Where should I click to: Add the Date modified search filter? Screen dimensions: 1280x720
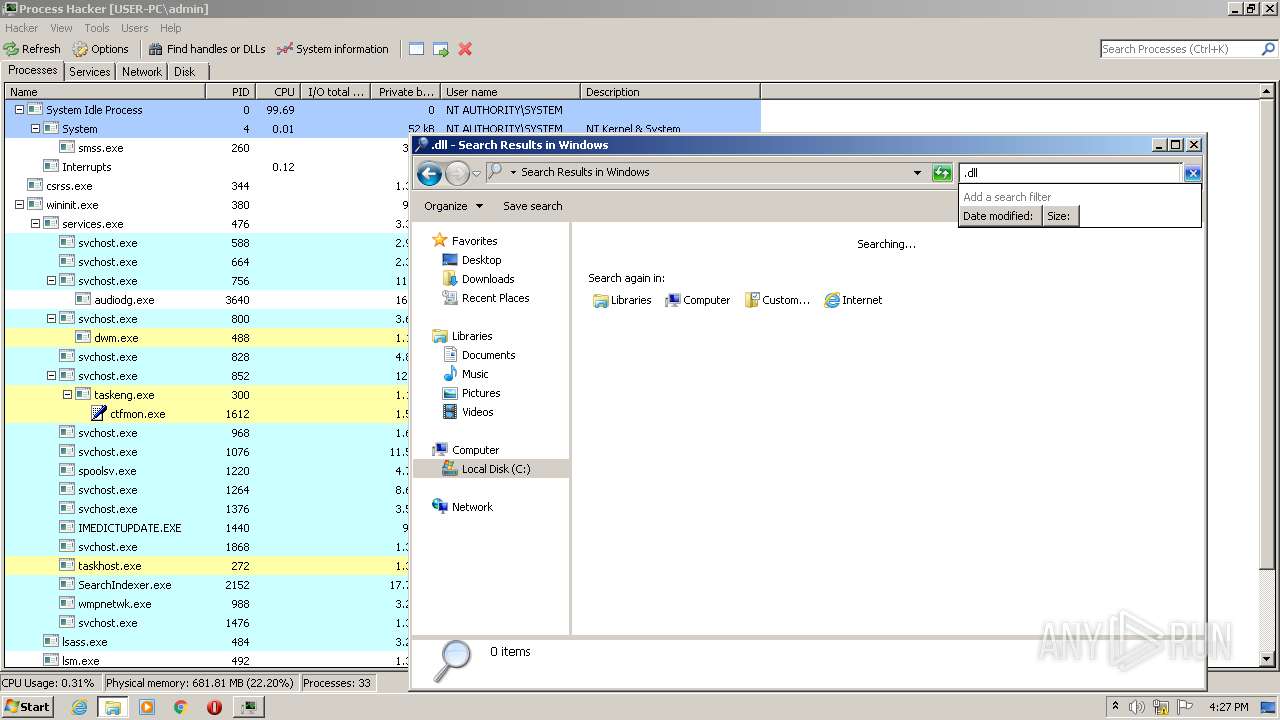click(998, 216)
